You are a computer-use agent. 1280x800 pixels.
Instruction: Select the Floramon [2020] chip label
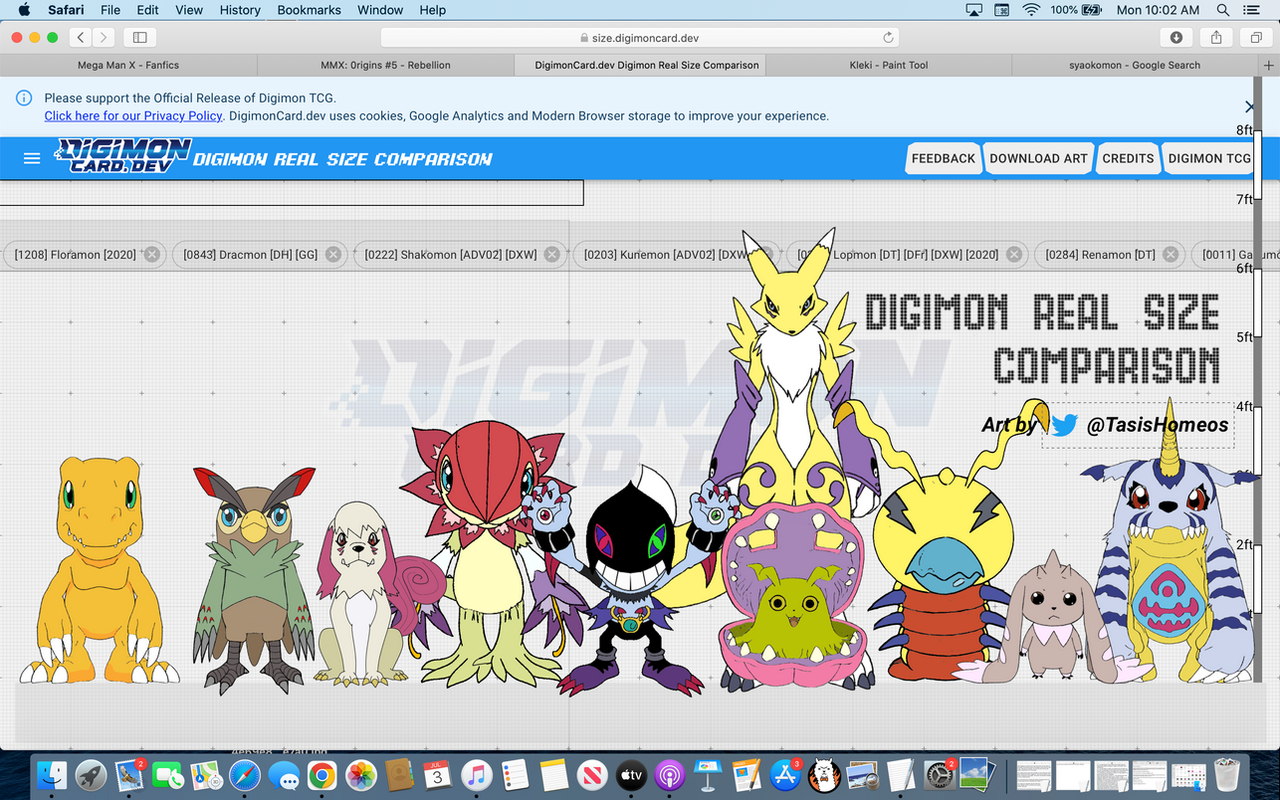[75, 255]
